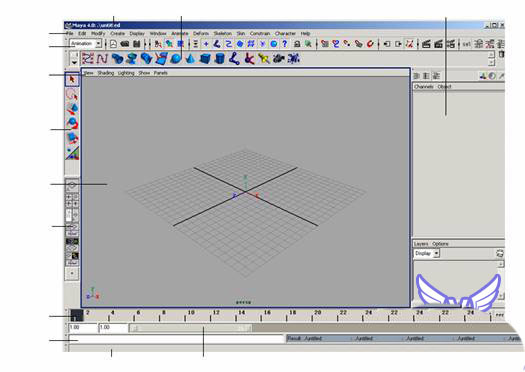This screenshot has width=525, height=372.
Task: Open the viewport Panels menu
Action: tap(161, 73)
